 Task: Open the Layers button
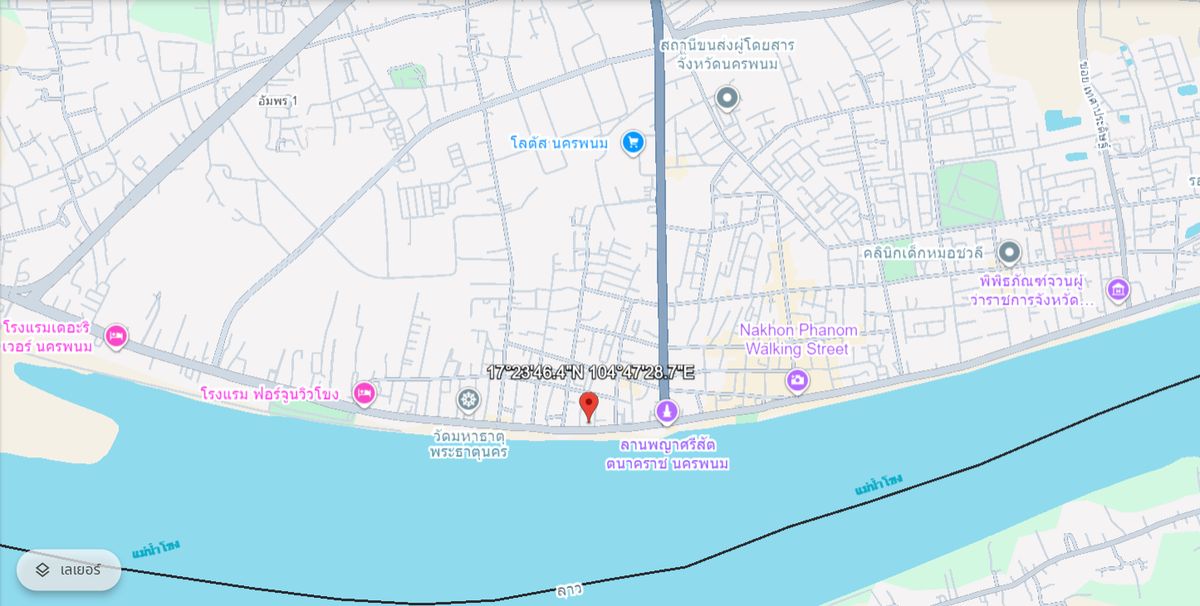pyautogui.click(x=69, y=570)
